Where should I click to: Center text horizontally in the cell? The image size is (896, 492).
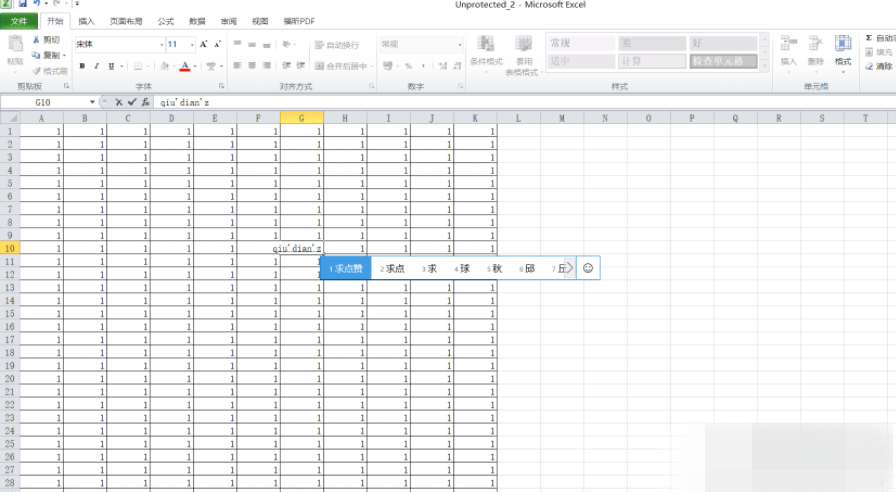tap(252, 66)
